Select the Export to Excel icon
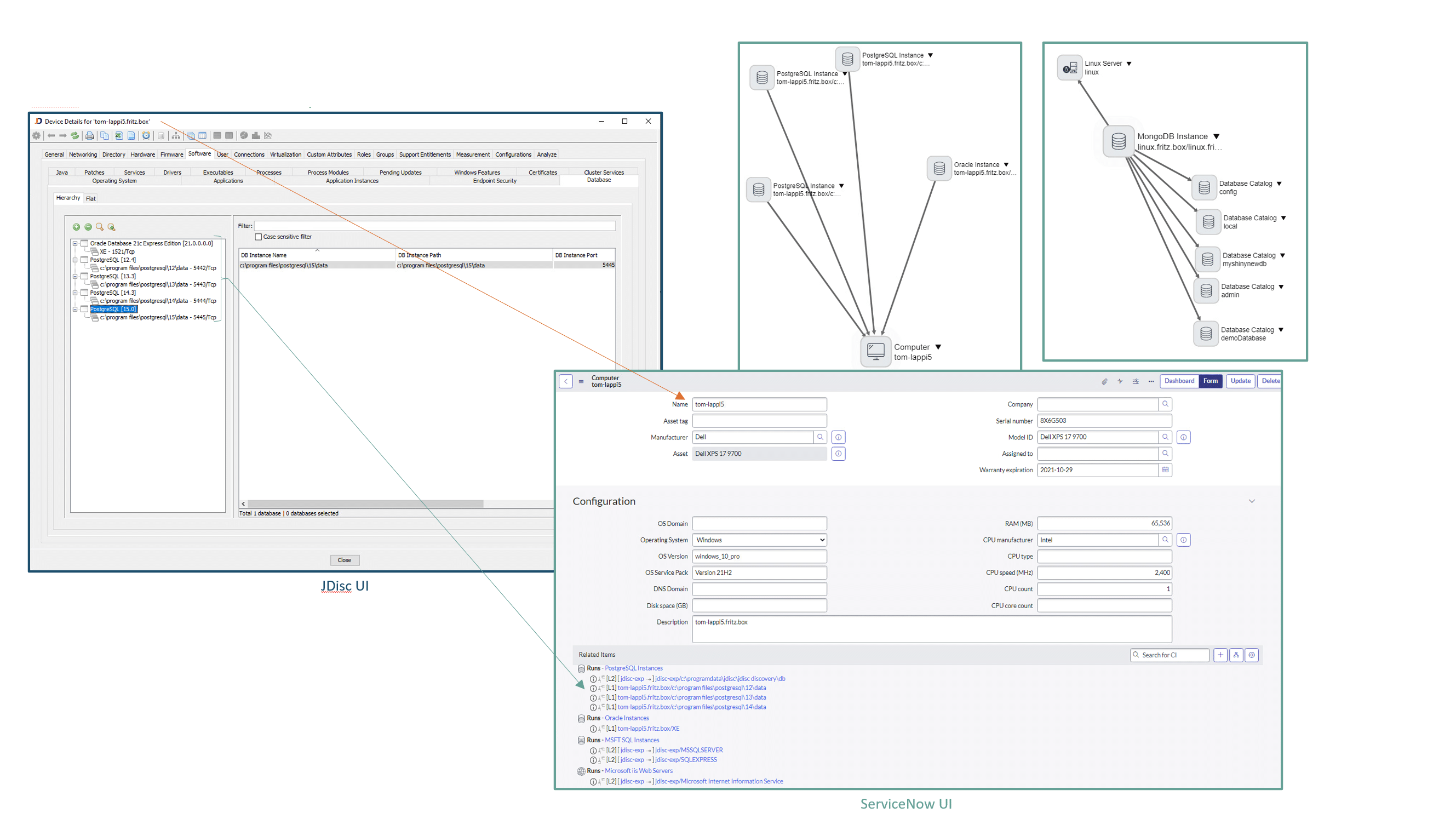The width and height of the screenshot is (1456, 813). tap(119, 136)
